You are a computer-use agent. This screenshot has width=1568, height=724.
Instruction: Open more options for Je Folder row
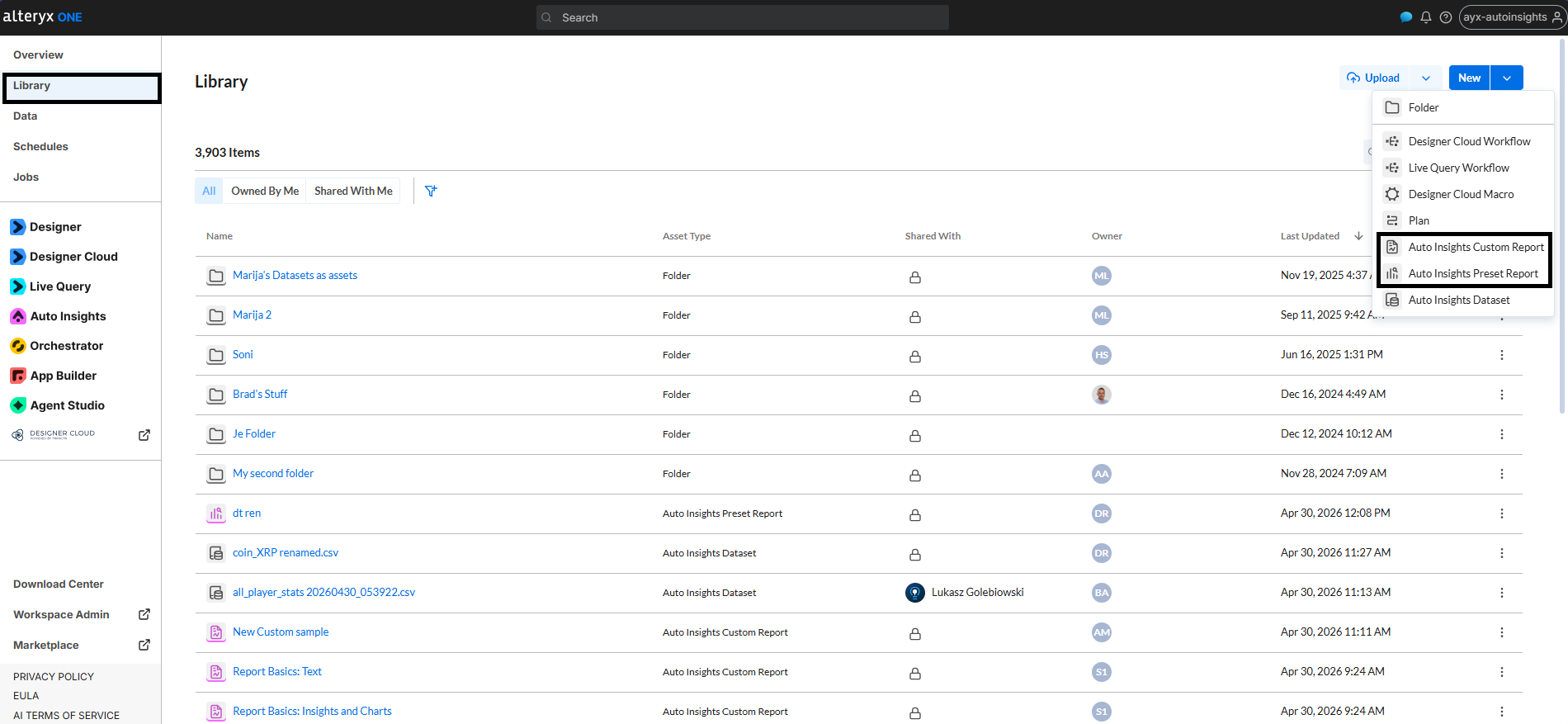click(1502, 434)
